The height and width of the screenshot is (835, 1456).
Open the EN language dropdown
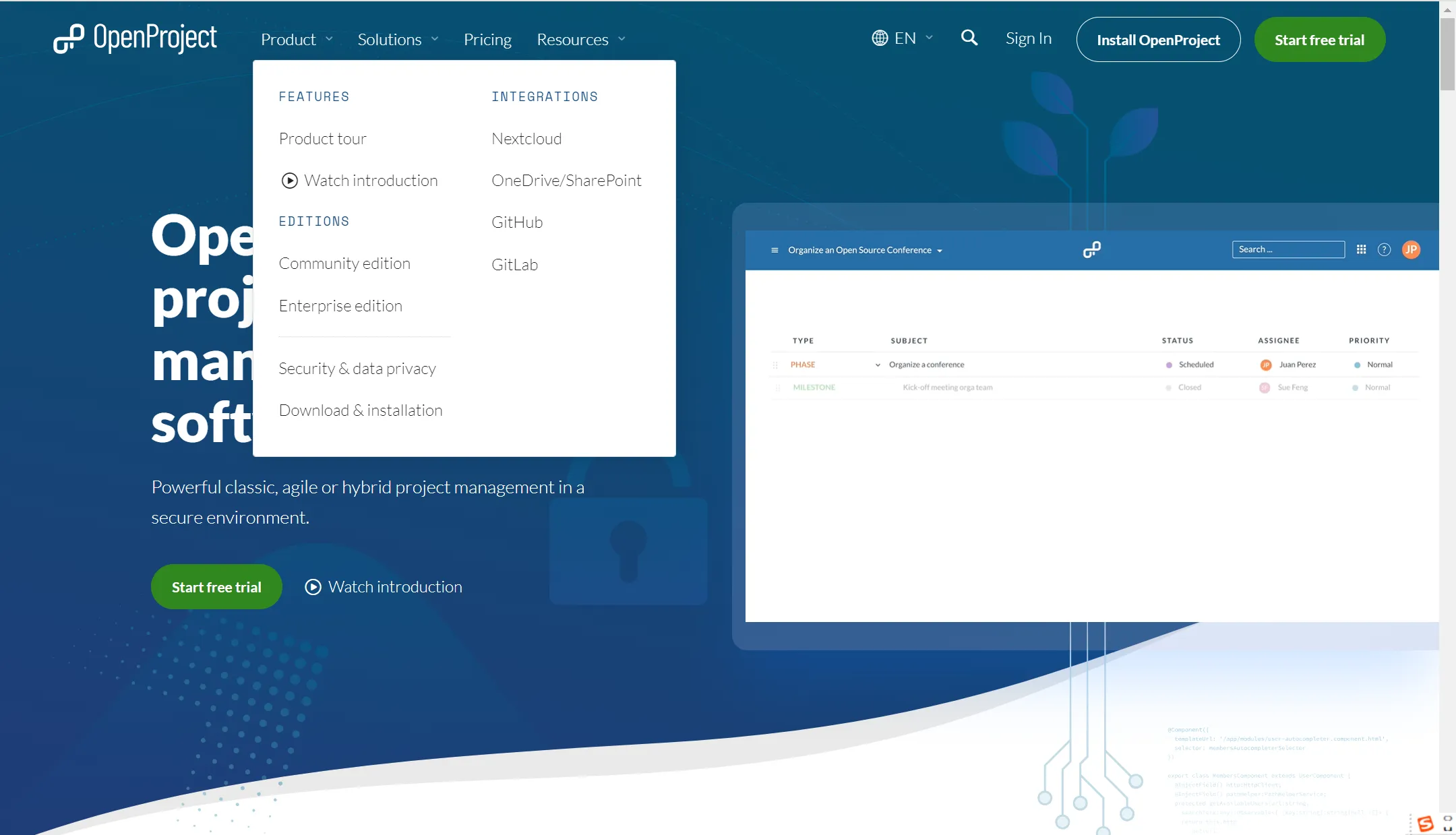tap(903, 38)
